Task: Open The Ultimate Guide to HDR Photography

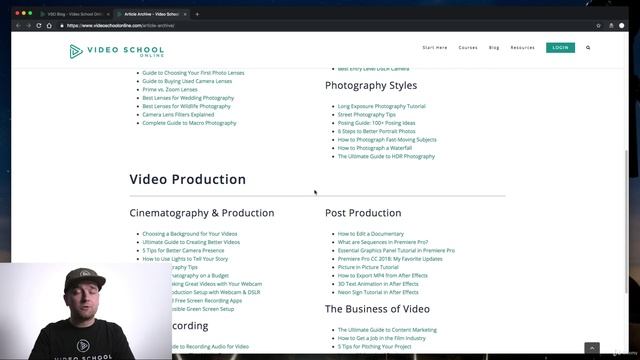Action: pos(386,156)
